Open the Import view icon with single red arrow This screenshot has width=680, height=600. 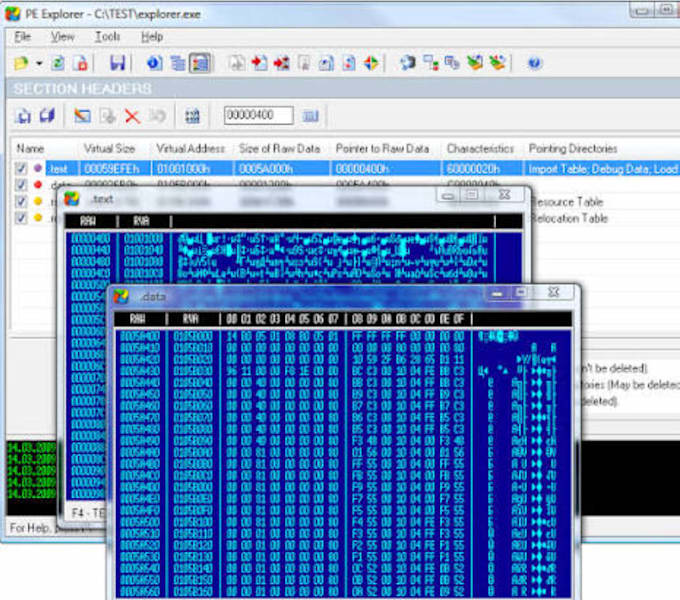(259, 63)
